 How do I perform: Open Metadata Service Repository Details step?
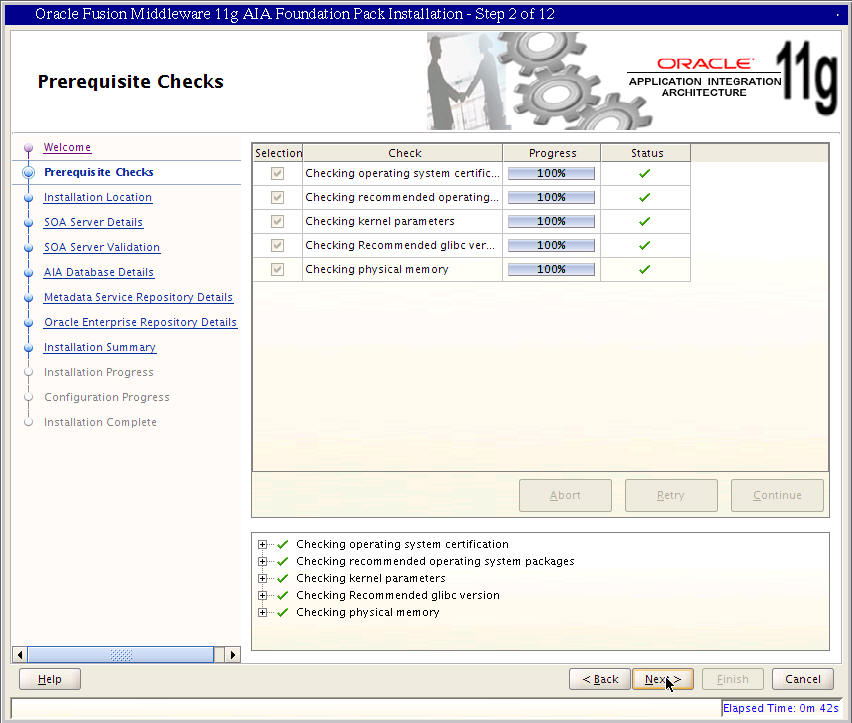[139, 297]
